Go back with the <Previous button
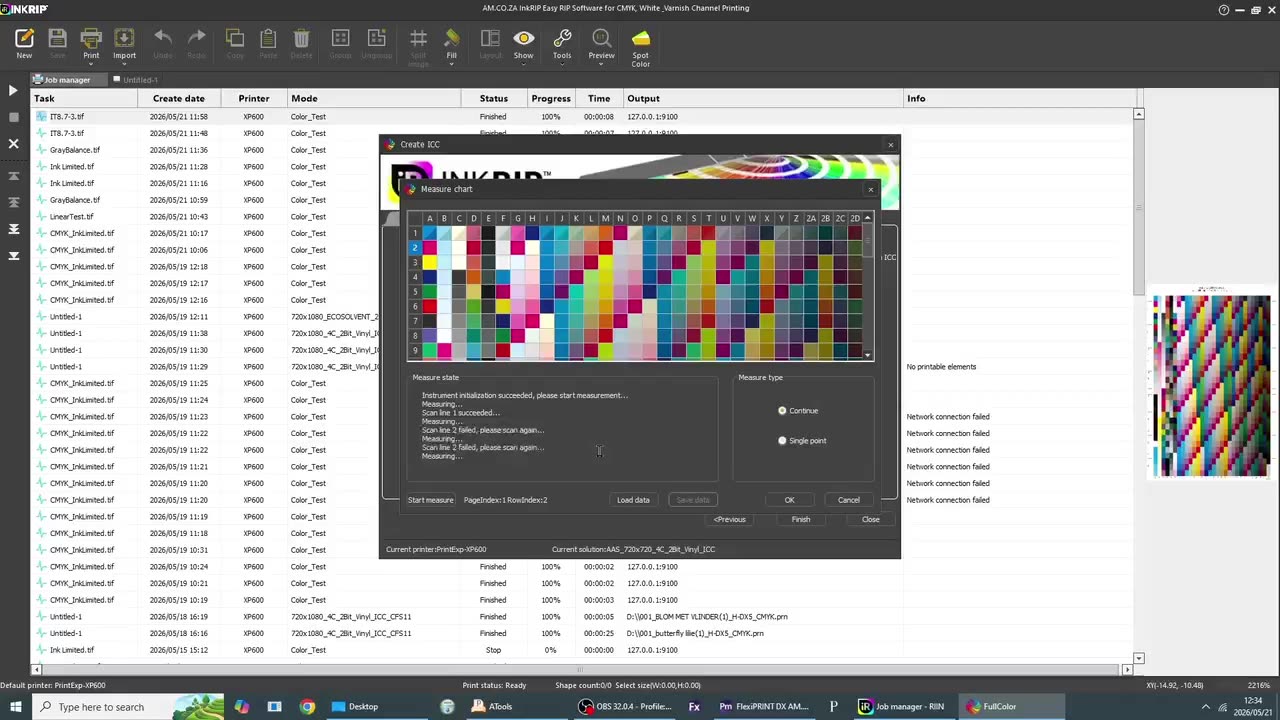 point(730,520)
